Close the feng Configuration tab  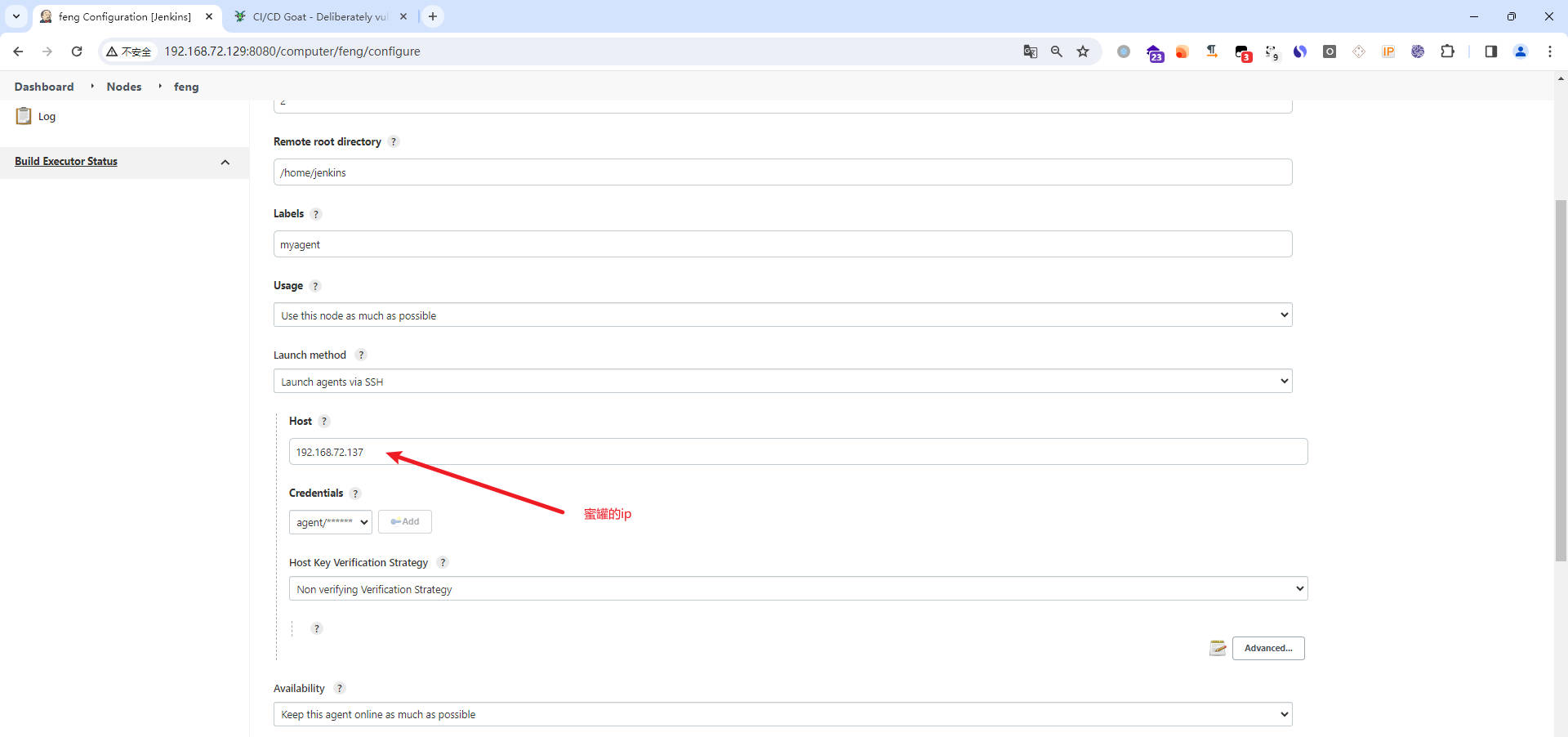[209, 16]
